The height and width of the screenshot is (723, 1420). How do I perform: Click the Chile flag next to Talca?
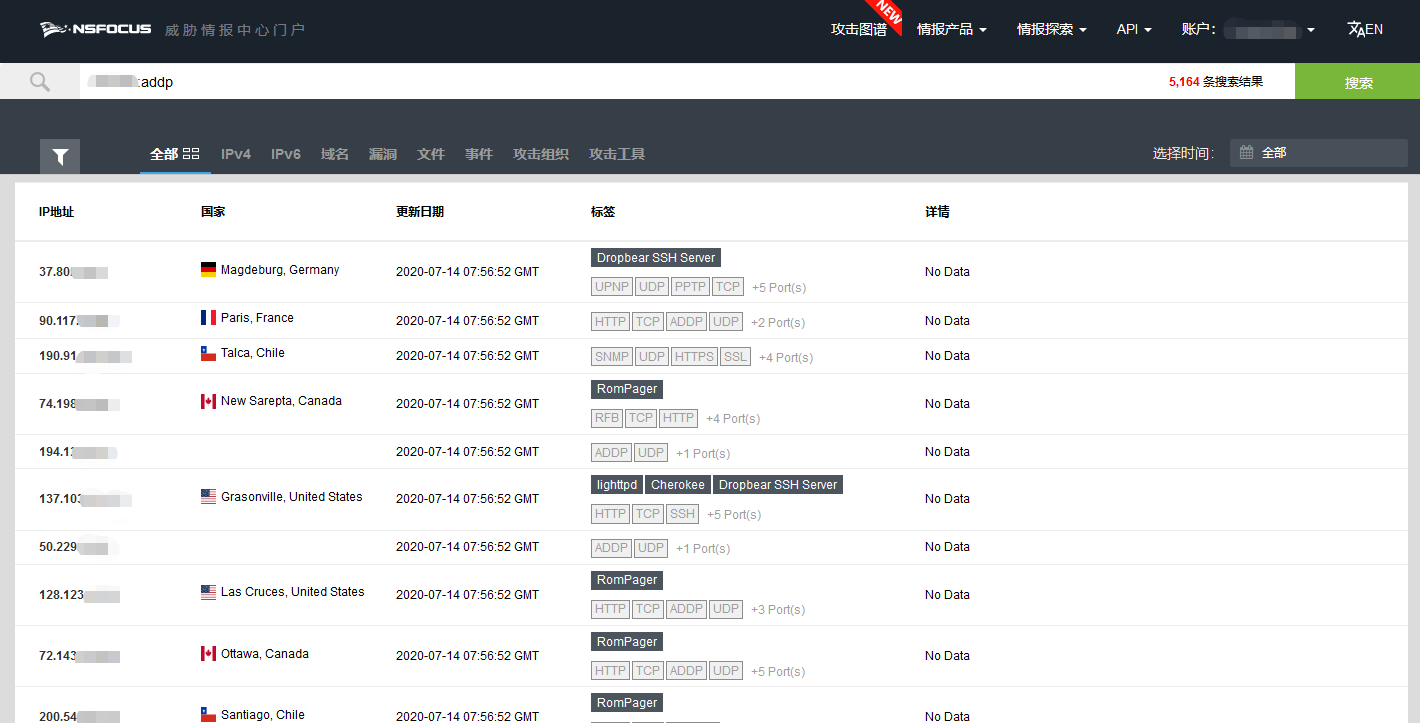(x=208, y=353)
